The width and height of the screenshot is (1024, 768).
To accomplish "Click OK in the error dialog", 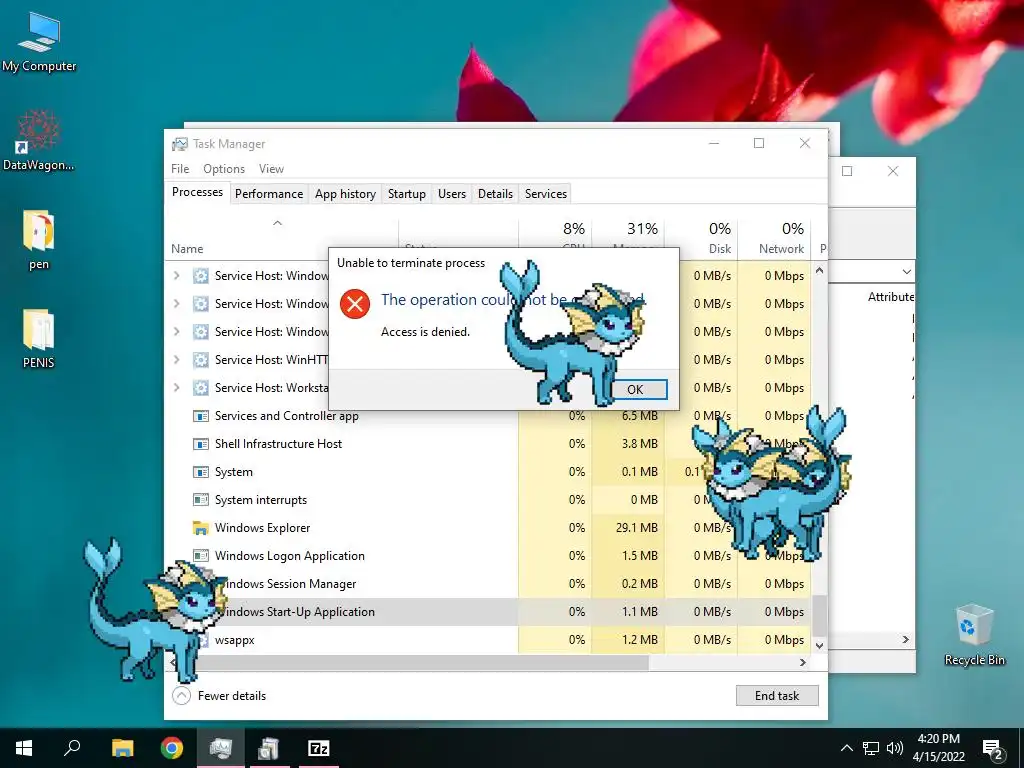I will click(x=635, y=390).
